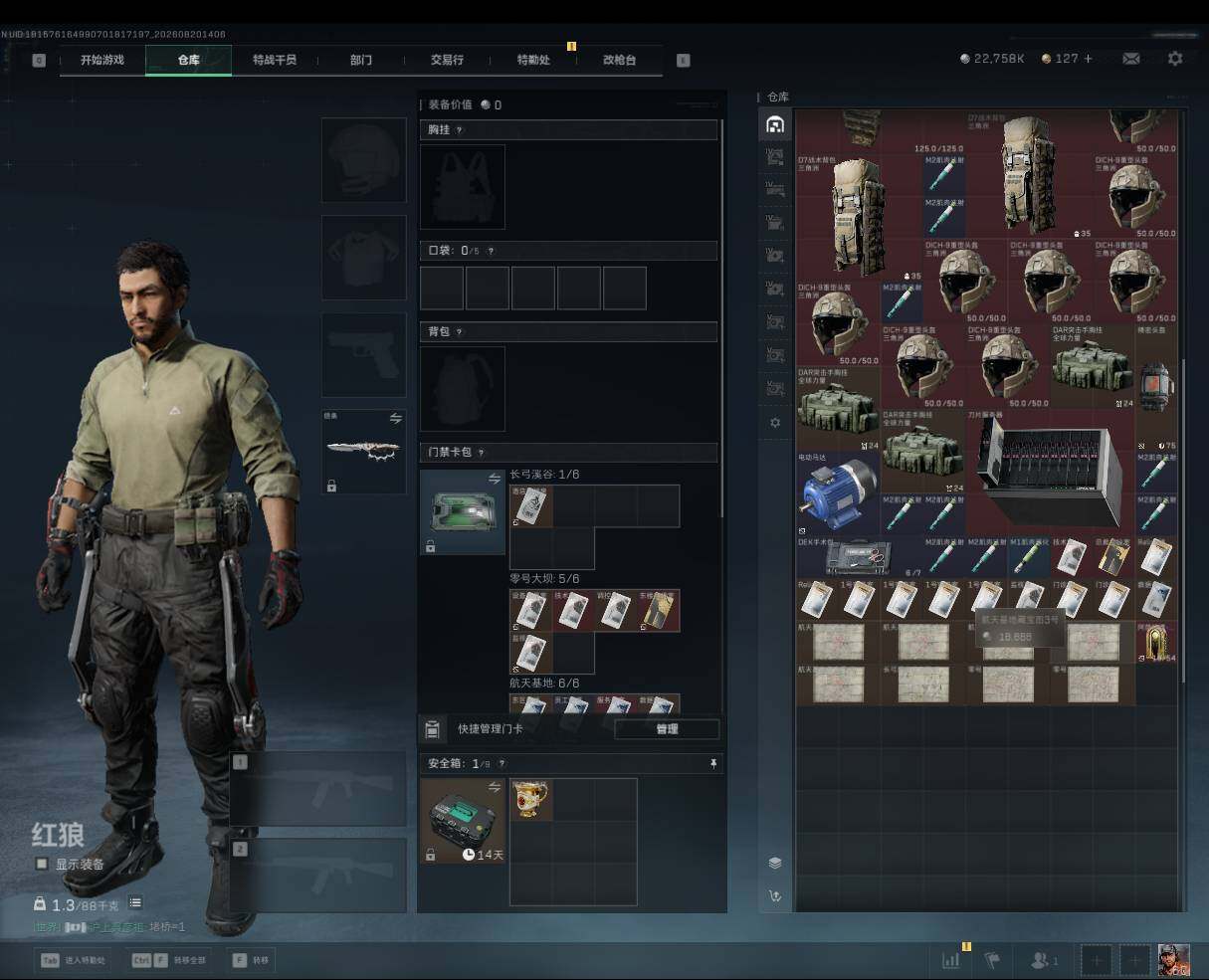Switch to the 特战干员 tab

(275, 60)
